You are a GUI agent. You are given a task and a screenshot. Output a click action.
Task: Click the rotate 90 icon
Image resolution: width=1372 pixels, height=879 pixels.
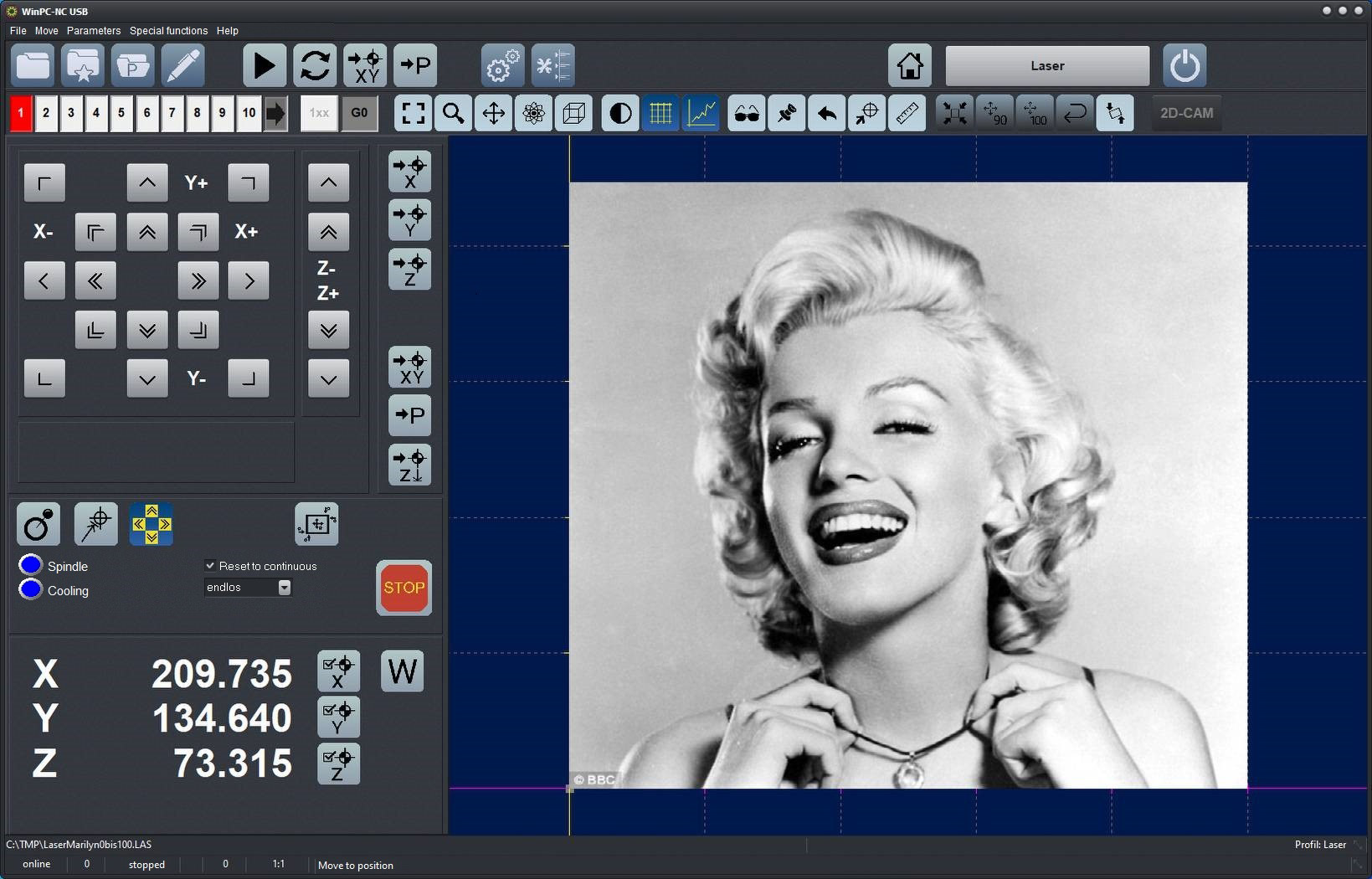[x=994, y=113]
